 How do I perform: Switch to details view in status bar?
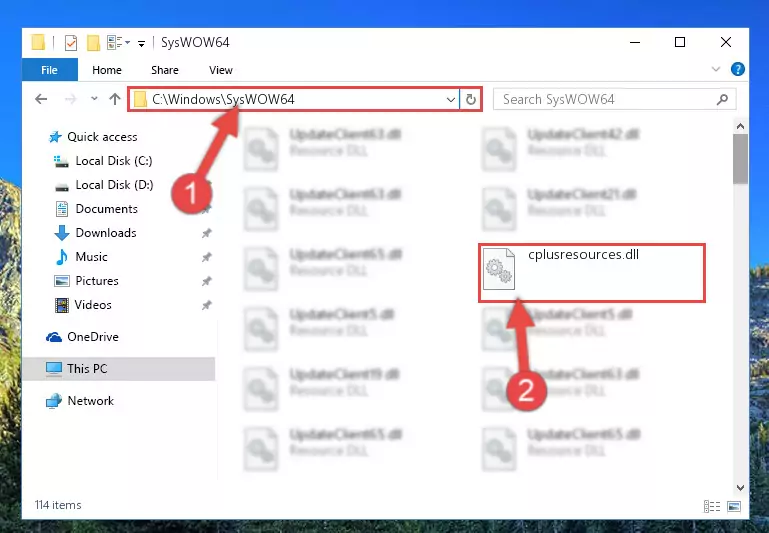coord(712,506)
